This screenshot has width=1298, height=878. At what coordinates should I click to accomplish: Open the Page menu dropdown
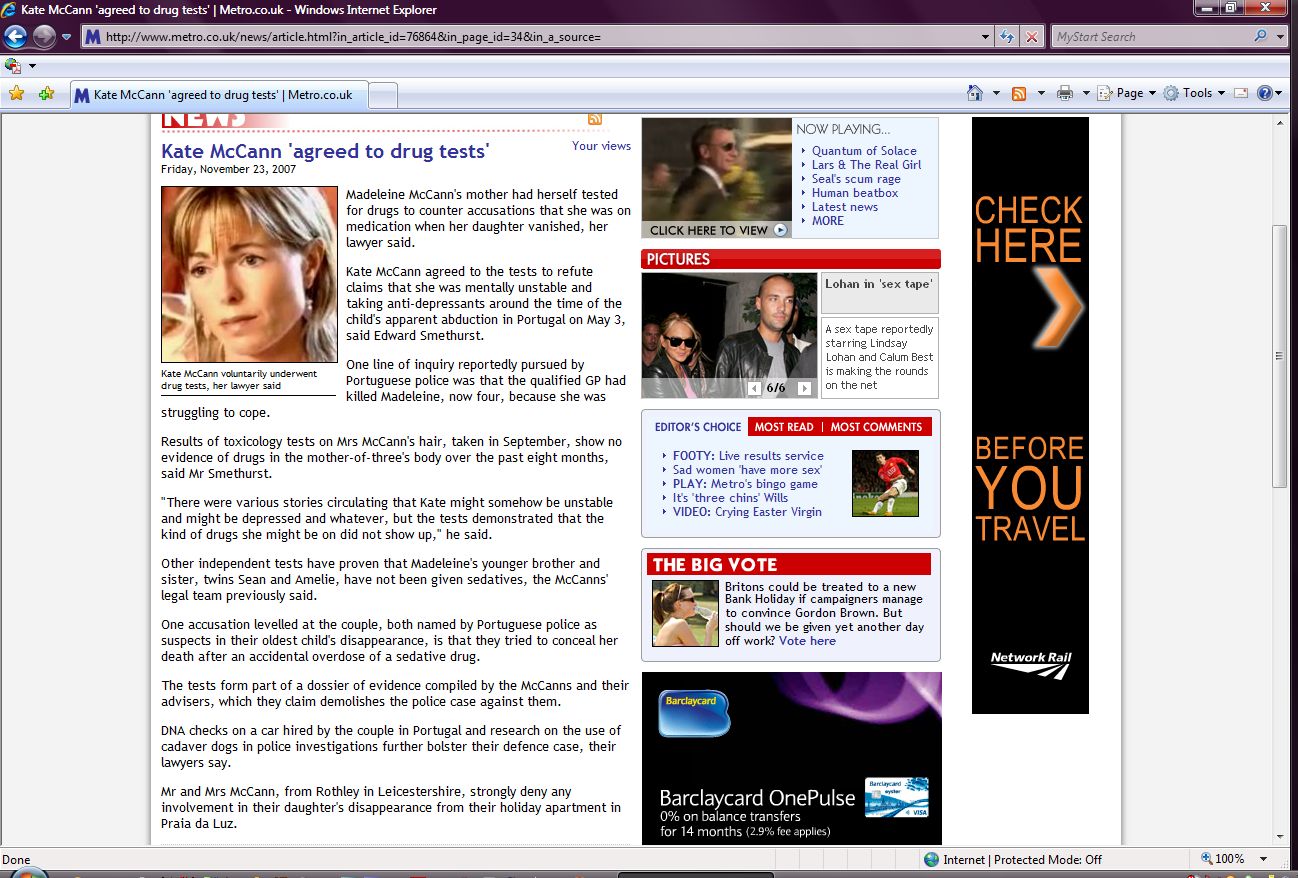[1127, 93]
